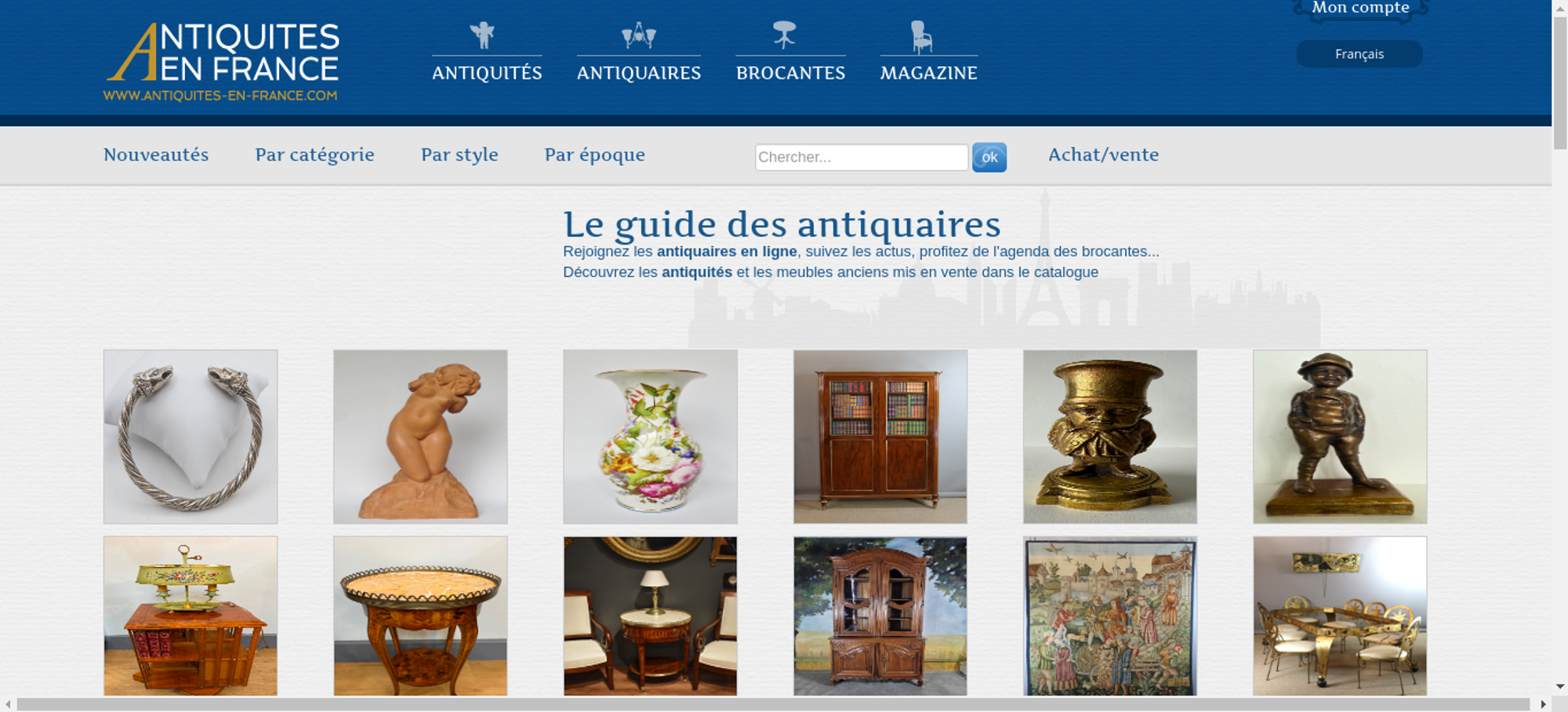Click the ok search button
Image resolution: width=1568 pixels, height=712 pixels.
pos(989,158)
